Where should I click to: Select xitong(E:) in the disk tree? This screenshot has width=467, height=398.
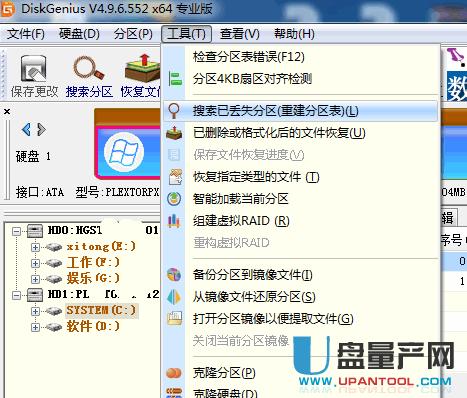(101, 247)
